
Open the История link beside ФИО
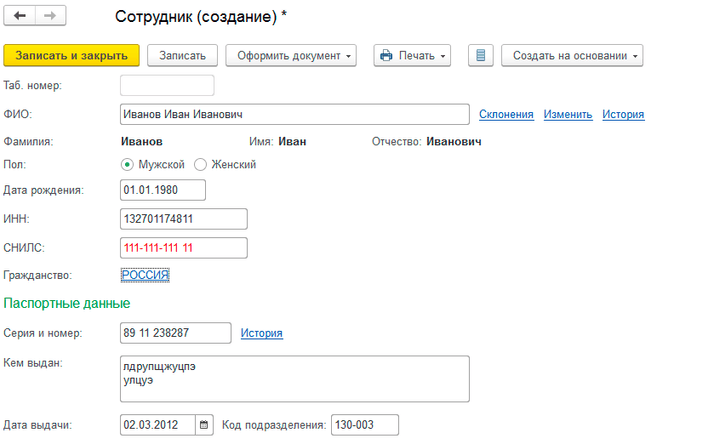(623, 115)
